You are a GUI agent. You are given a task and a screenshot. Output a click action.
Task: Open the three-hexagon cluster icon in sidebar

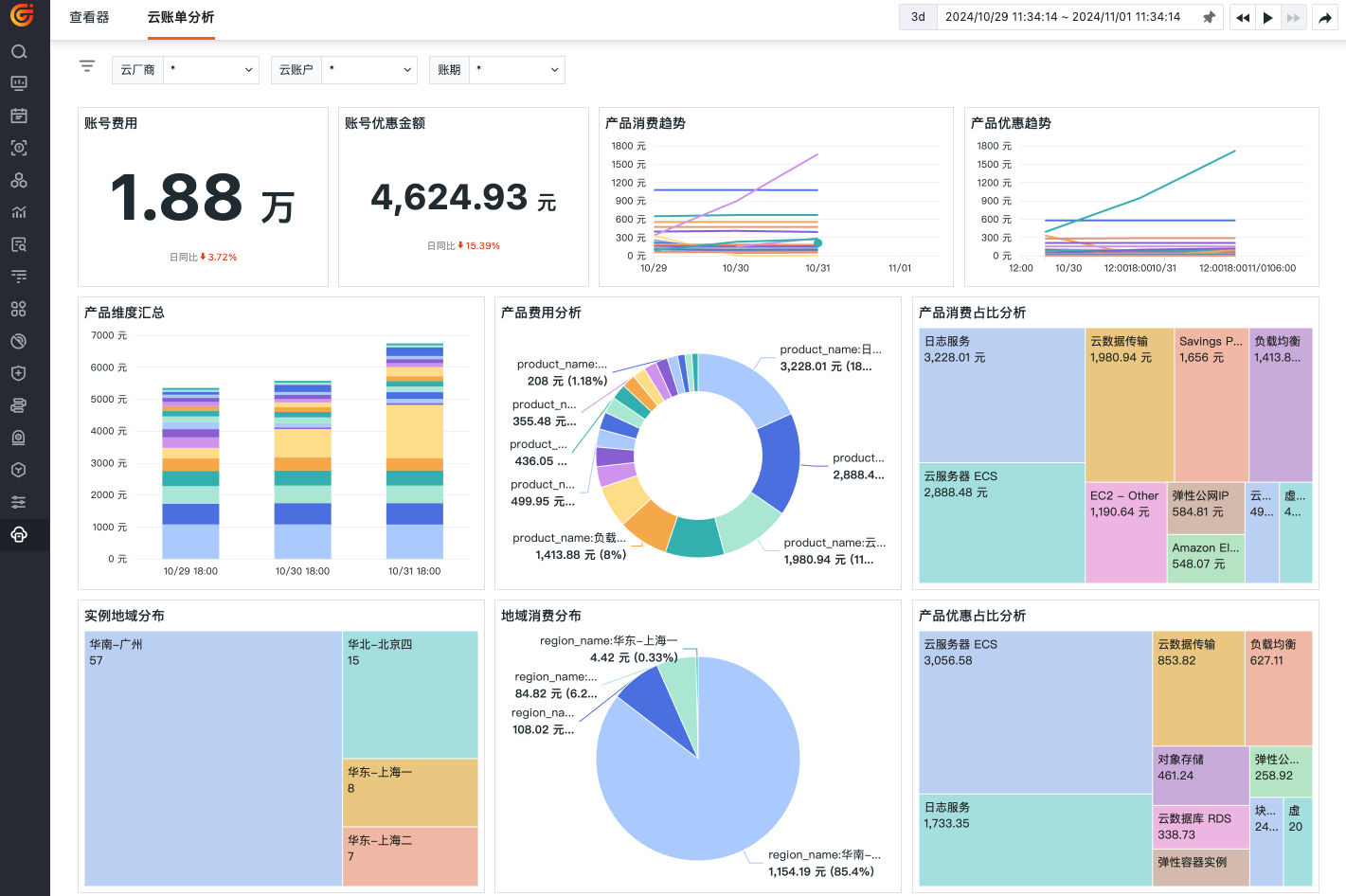coord(19,180)
